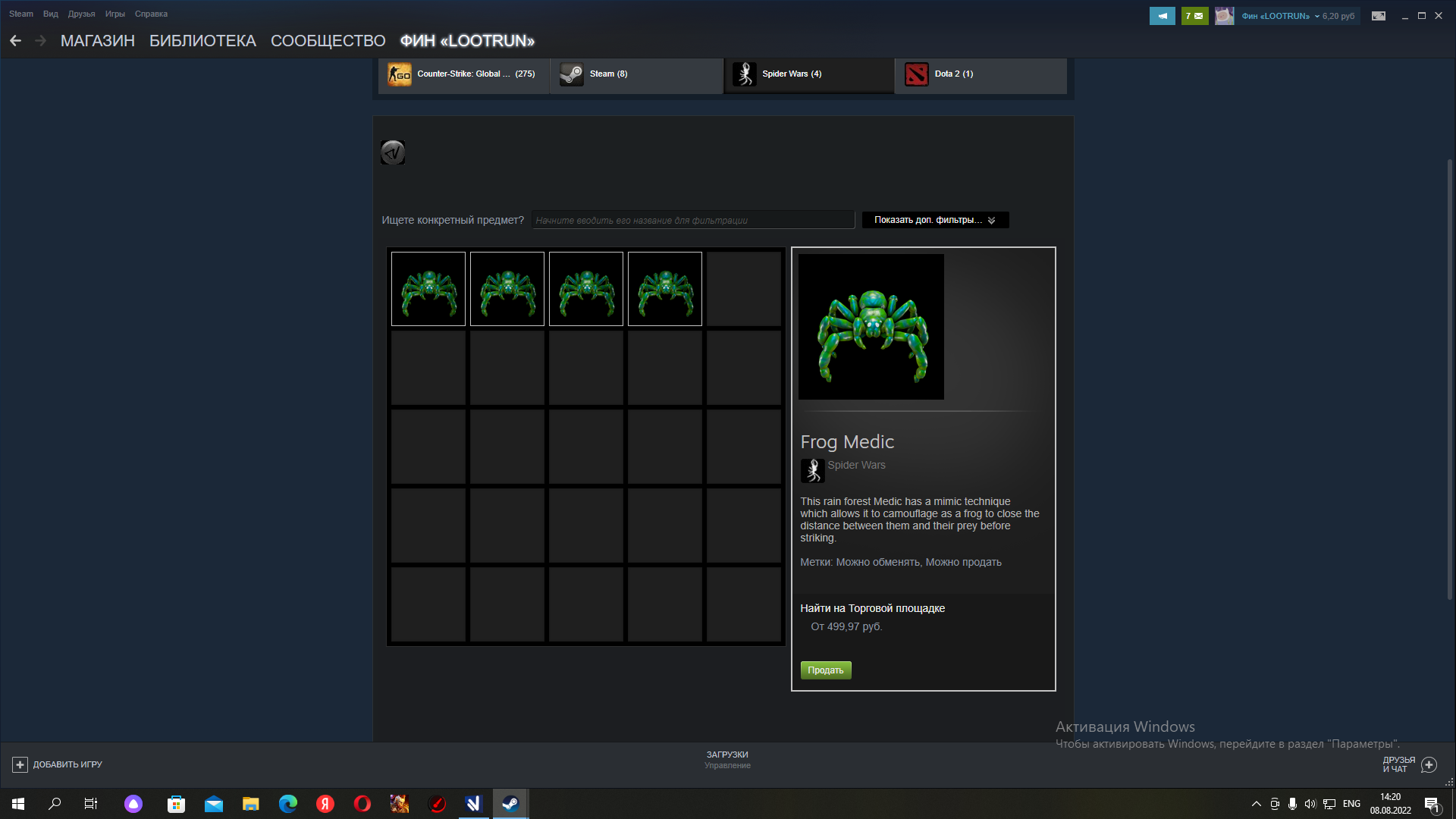Viewport: 1456px width, 819px height.
Task: Click ДРУЗЬЯ И ЧАТ button
Action: 1409,764
